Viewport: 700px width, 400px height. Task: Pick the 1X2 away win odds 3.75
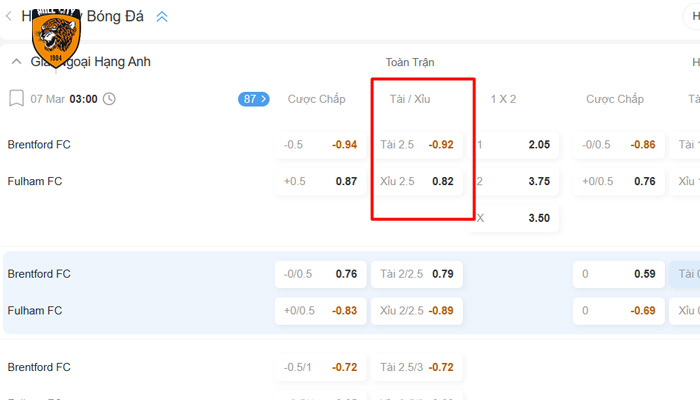514,181
